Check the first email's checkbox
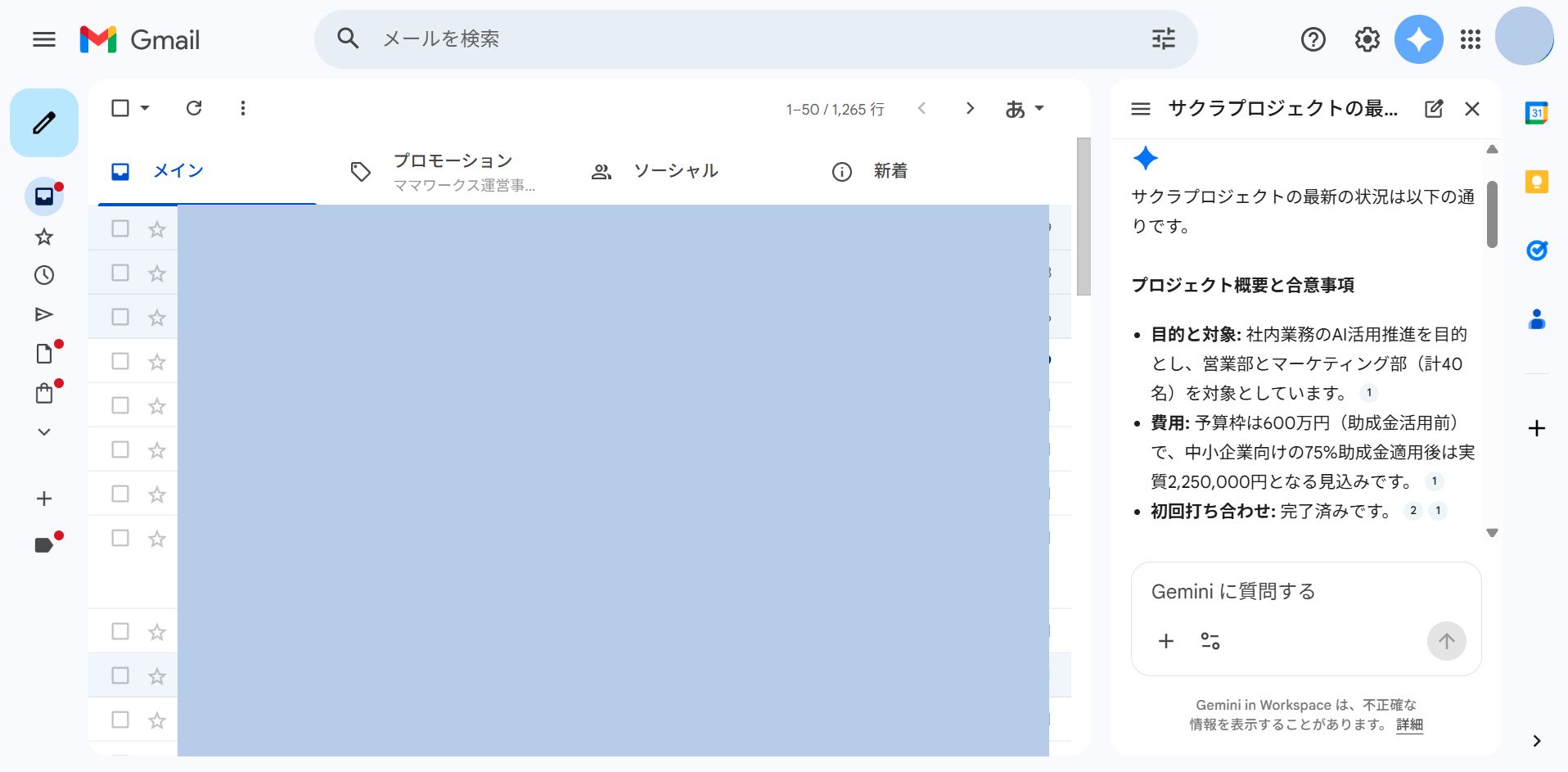Viewport: 1568px width, 772px height. pyautogui.click(x=119, y=228)
